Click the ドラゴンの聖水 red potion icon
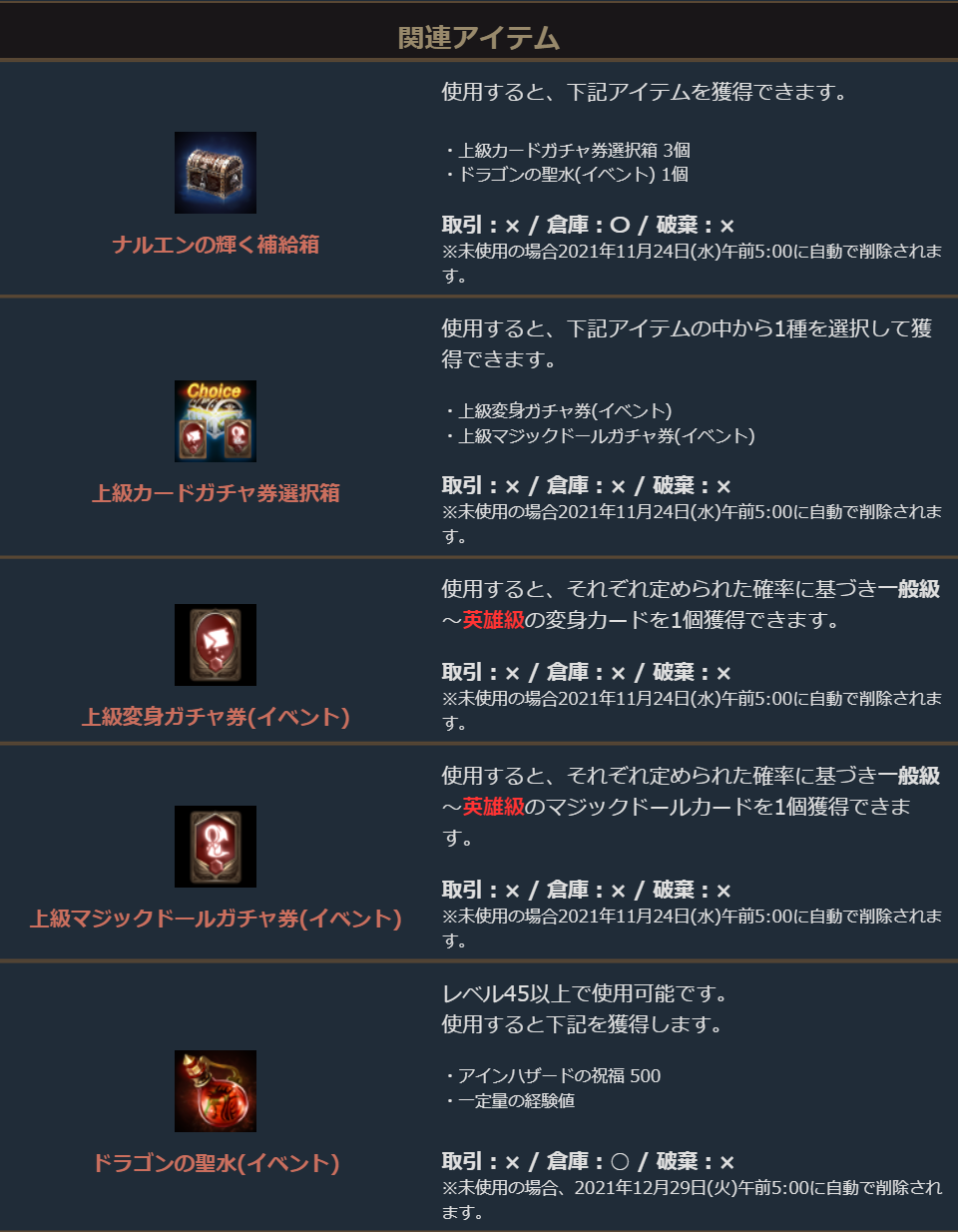This screenshot has height=1232, width=958. coord(216,1091)
